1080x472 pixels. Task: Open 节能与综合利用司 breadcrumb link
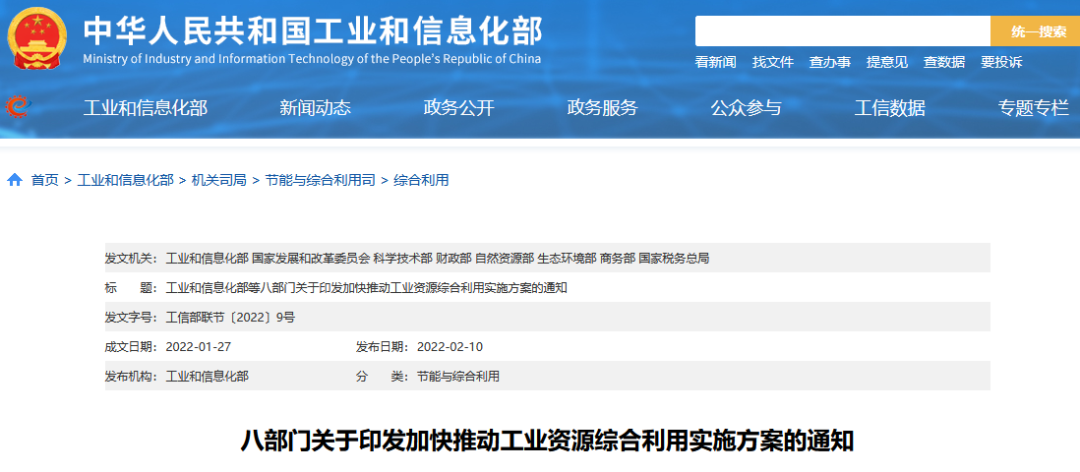click(320, 181)
